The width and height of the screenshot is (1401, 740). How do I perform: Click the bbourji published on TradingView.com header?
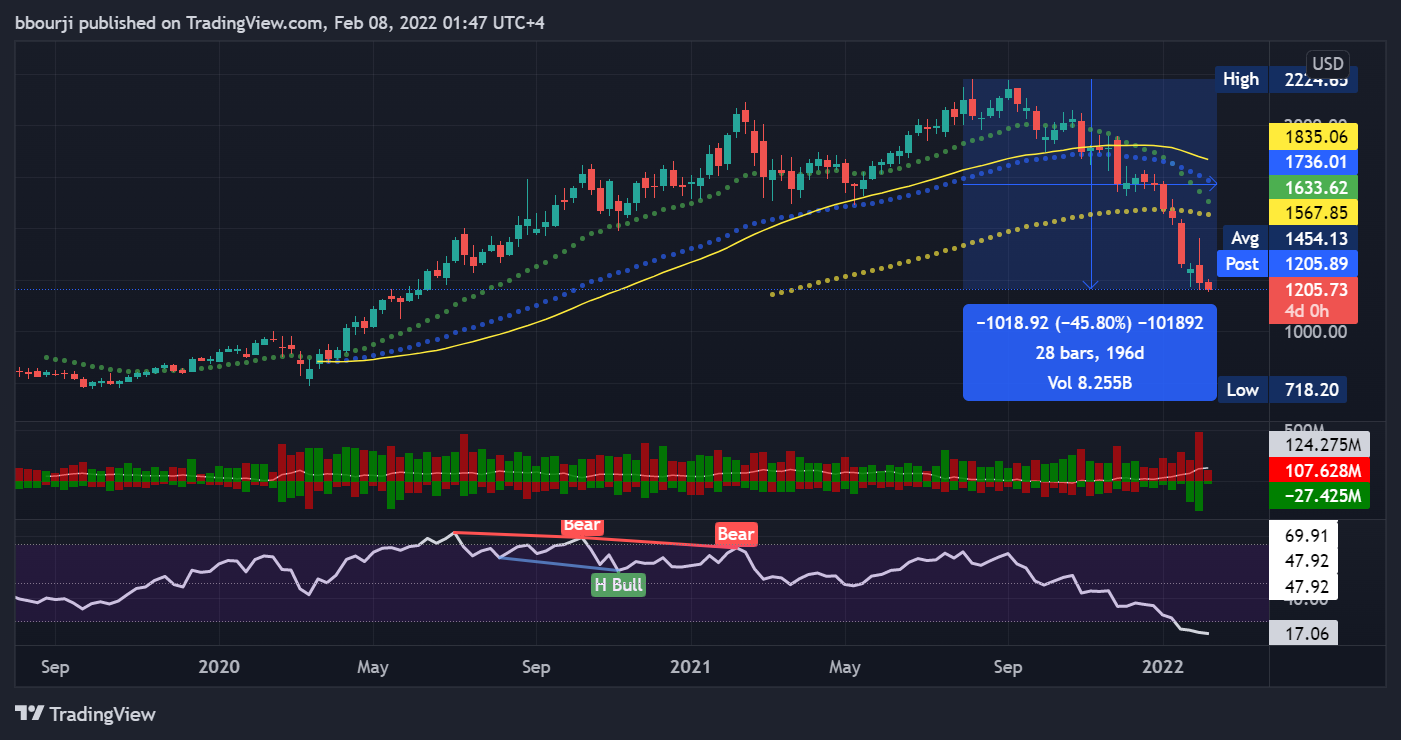[x=279, y=22]
